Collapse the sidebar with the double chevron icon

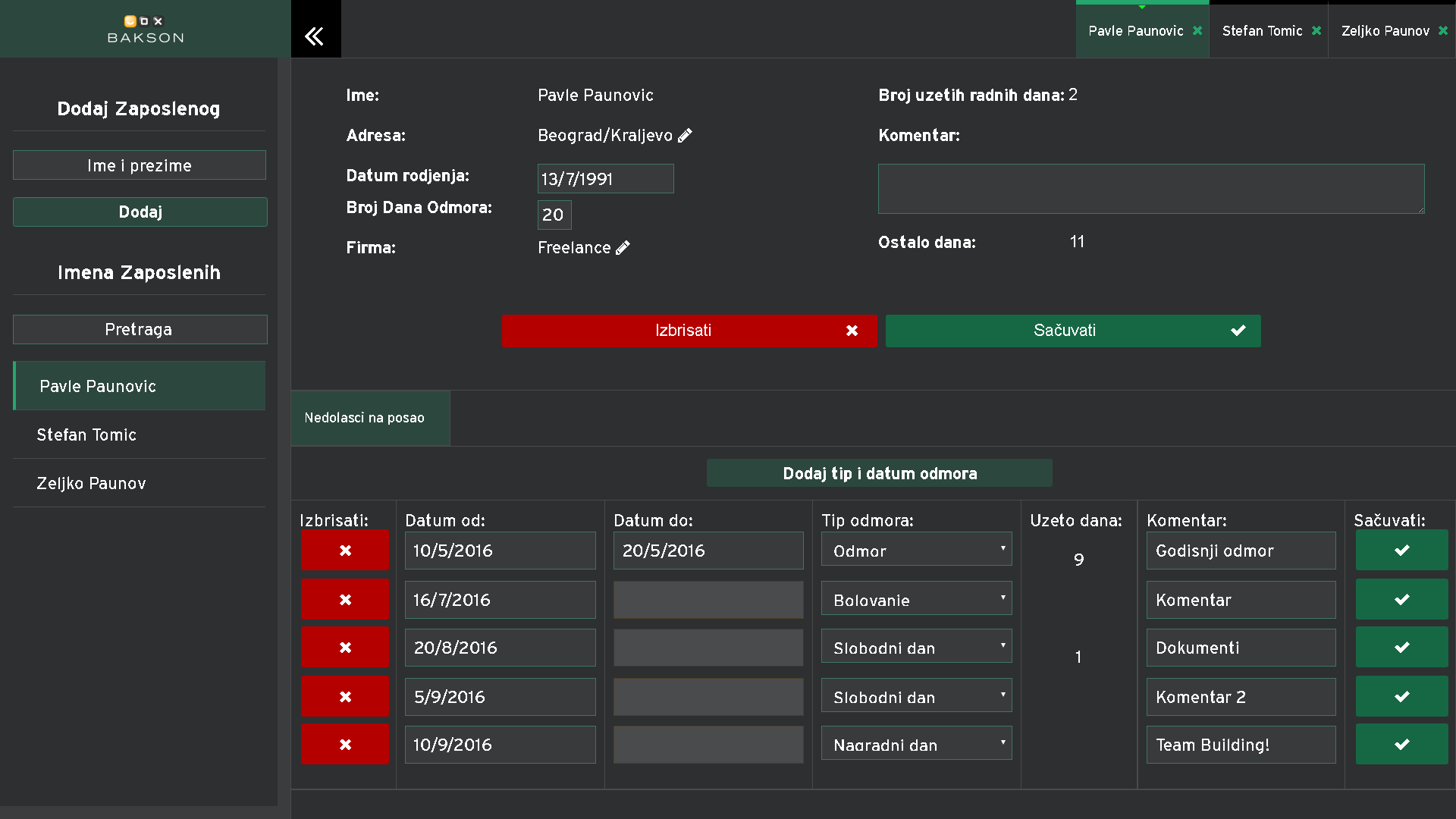315,36
